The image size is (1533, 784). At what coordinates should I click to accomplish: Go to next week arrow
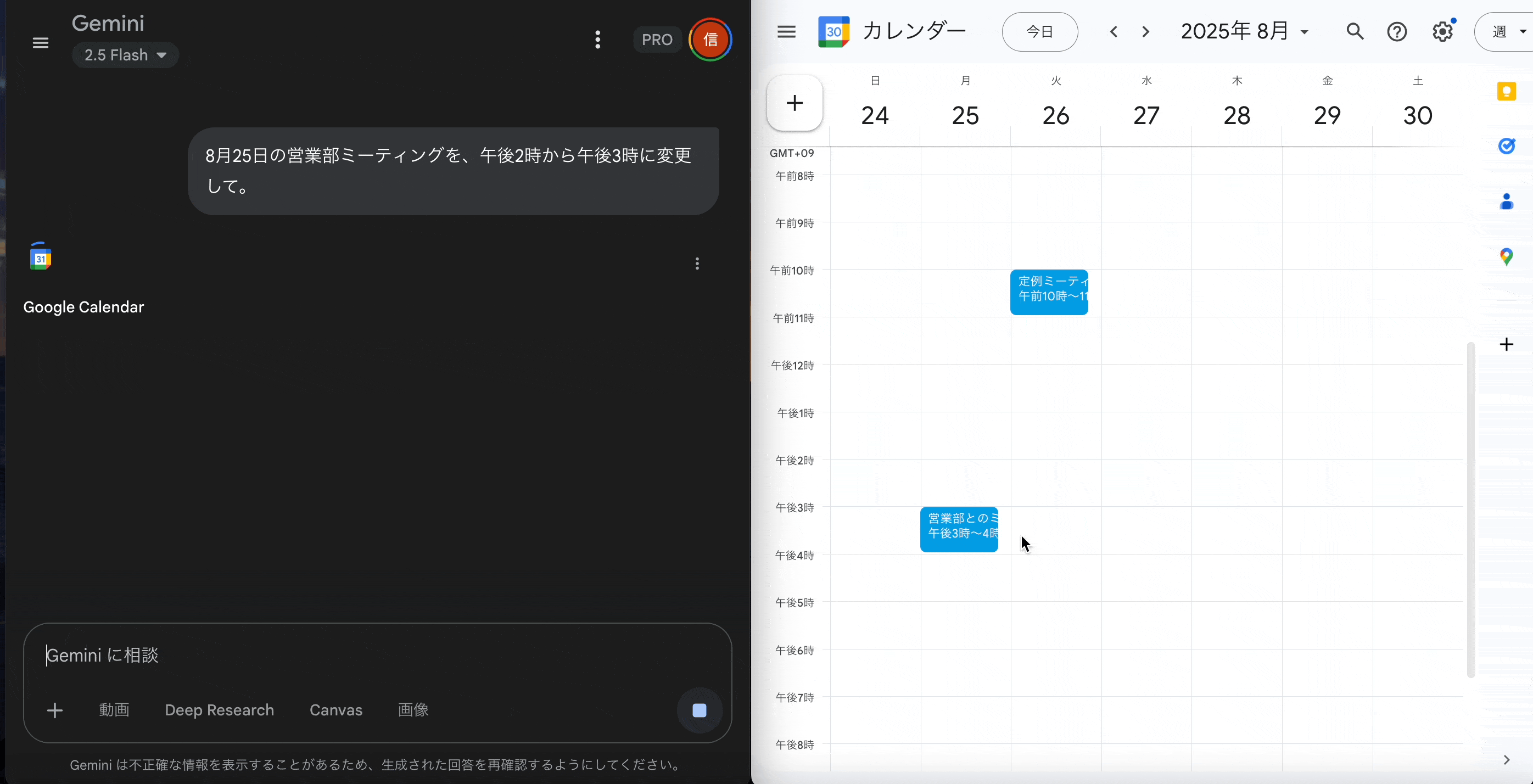pyautogui.click(x=1145, y=31)
